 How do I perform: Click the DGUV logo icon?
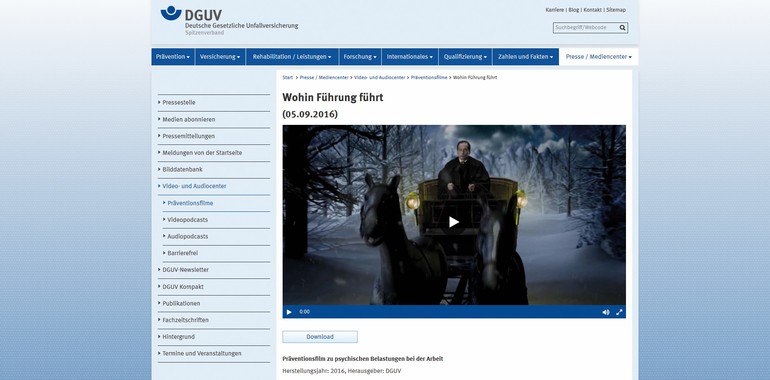click(x=171, y=13)
